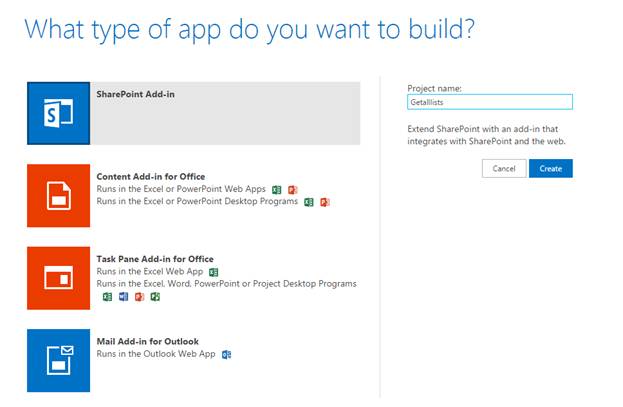Click the Project icon under Task Pane Add-in

click(x=155, y=296)
